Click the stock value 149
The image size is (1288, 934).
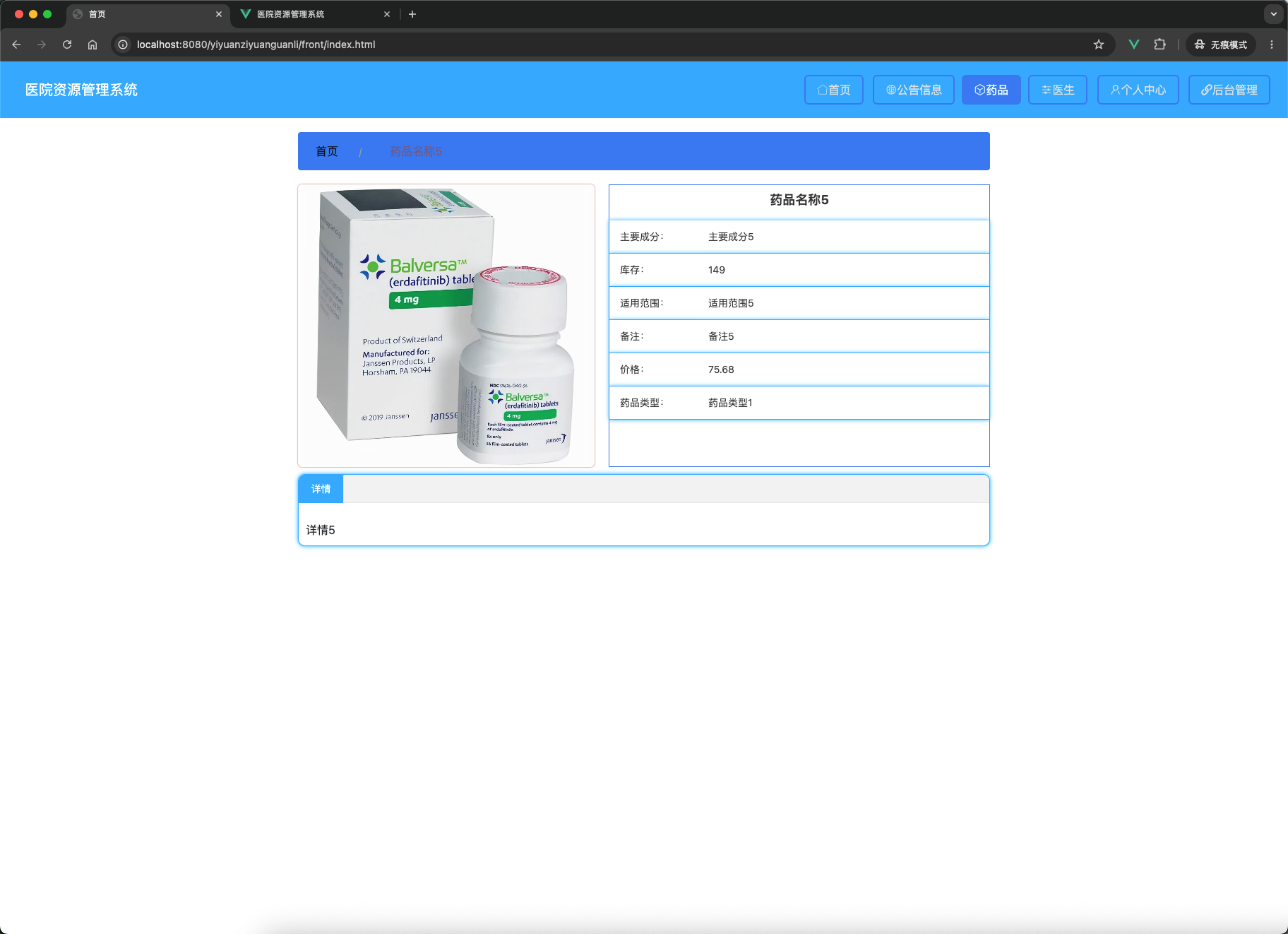[717, 270]
